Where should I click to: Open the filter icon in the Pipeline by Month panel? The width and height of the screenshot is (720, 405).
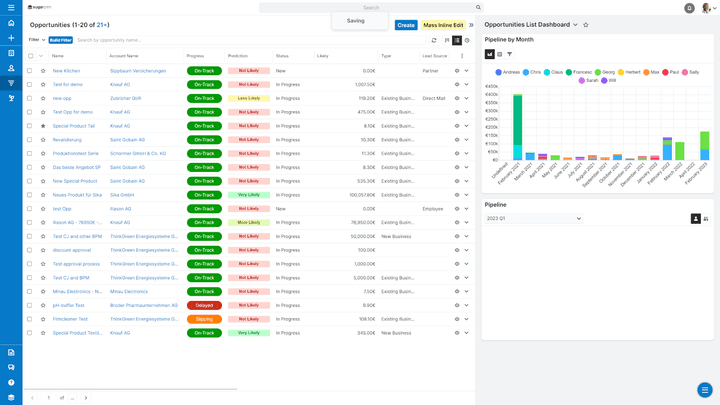pos(509,54)
